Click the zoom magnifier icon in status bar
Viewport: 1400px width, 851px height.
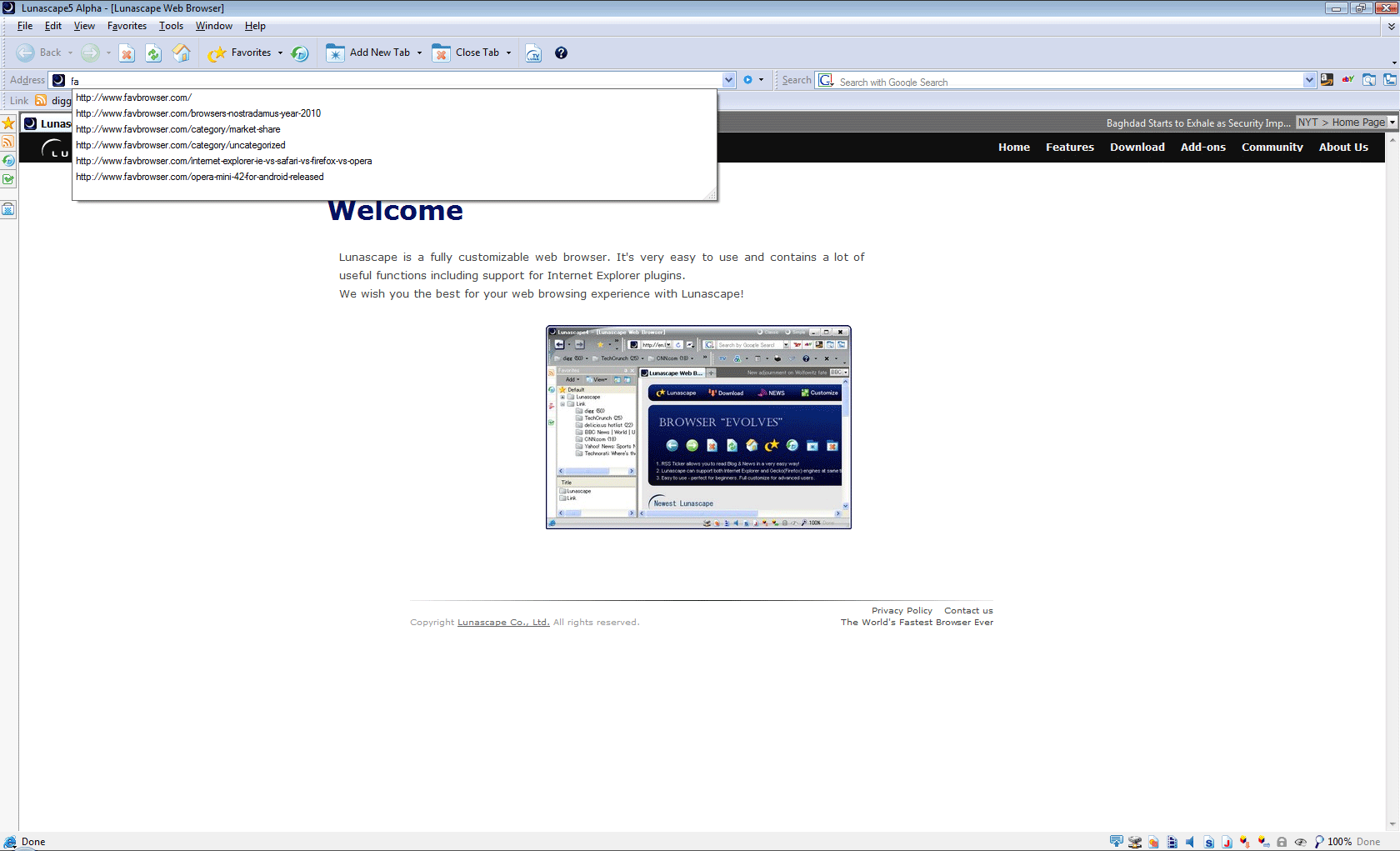[1318, 842]
